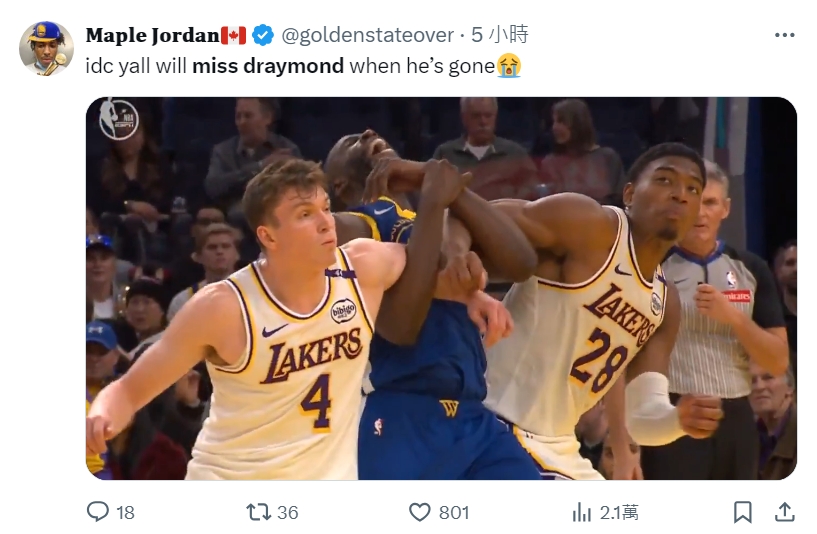Image resolution: width=817 pixels, height=534 pixels.
Task: Open the view analytics bar chart icon
Action: click(x=581, y=512)
